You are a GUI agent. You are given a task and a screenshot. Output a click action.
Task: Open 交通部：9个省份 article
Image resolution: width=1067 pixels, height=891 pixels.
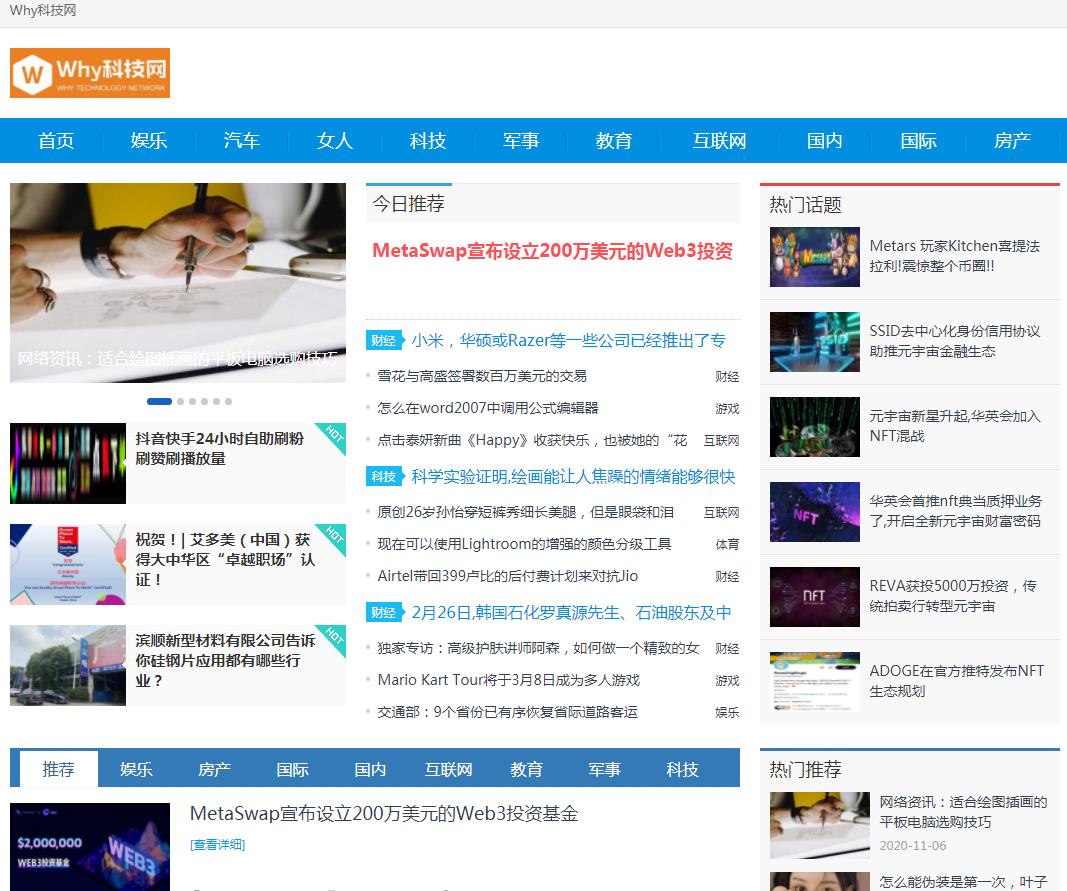tap(508, 712)
